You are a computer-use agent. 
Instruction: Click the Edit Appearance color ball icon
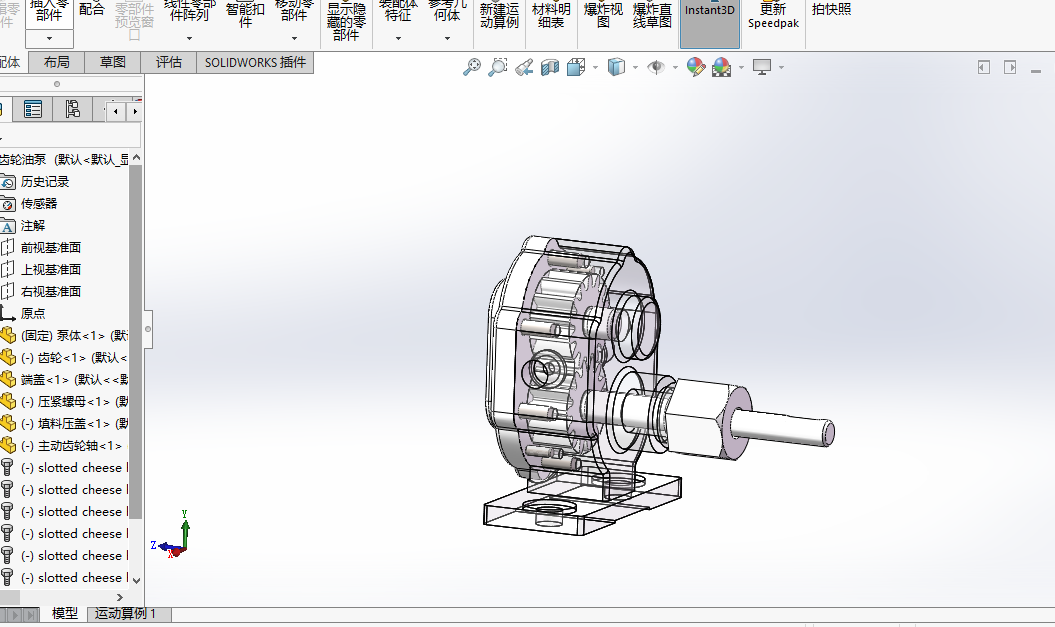point(696,67)
